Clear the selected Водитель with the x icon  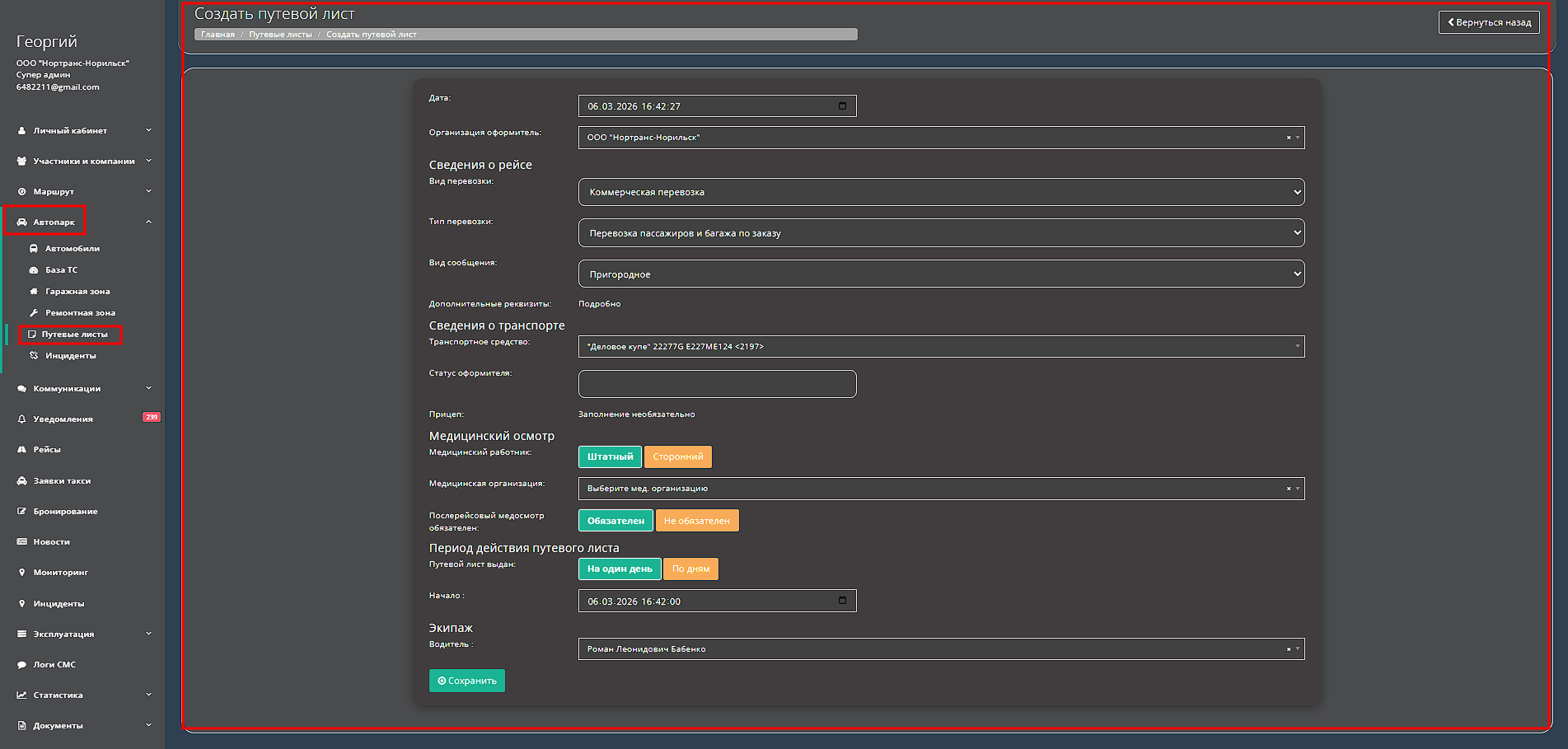click(1289, 649)
